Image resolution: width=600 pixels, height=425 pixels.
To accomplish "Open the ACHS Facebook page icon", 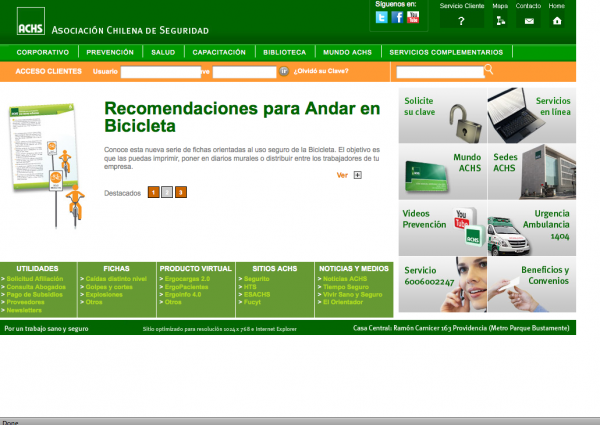I will [x=397, y=17].
